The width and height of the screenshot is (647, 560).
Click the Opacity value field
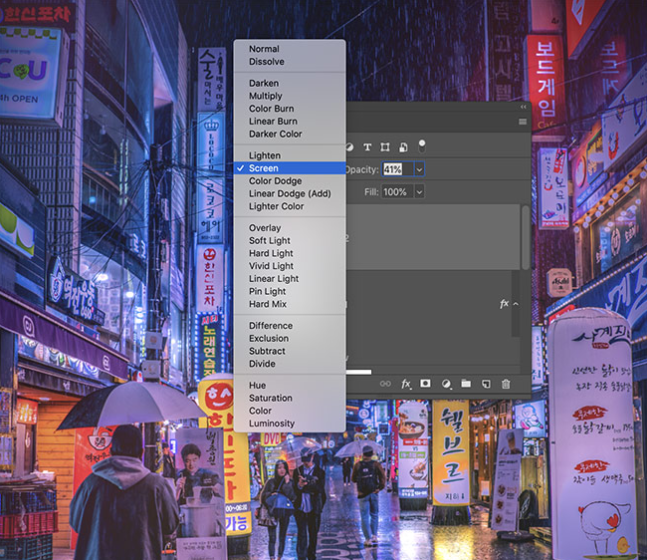tap(397, 169)
